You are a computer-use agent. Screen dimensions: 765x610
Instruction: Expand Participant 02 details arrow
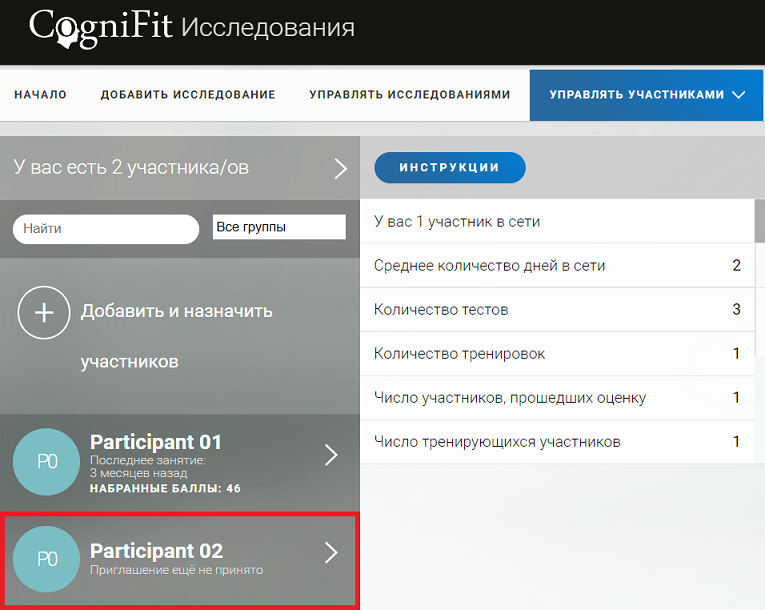(332, 553)
